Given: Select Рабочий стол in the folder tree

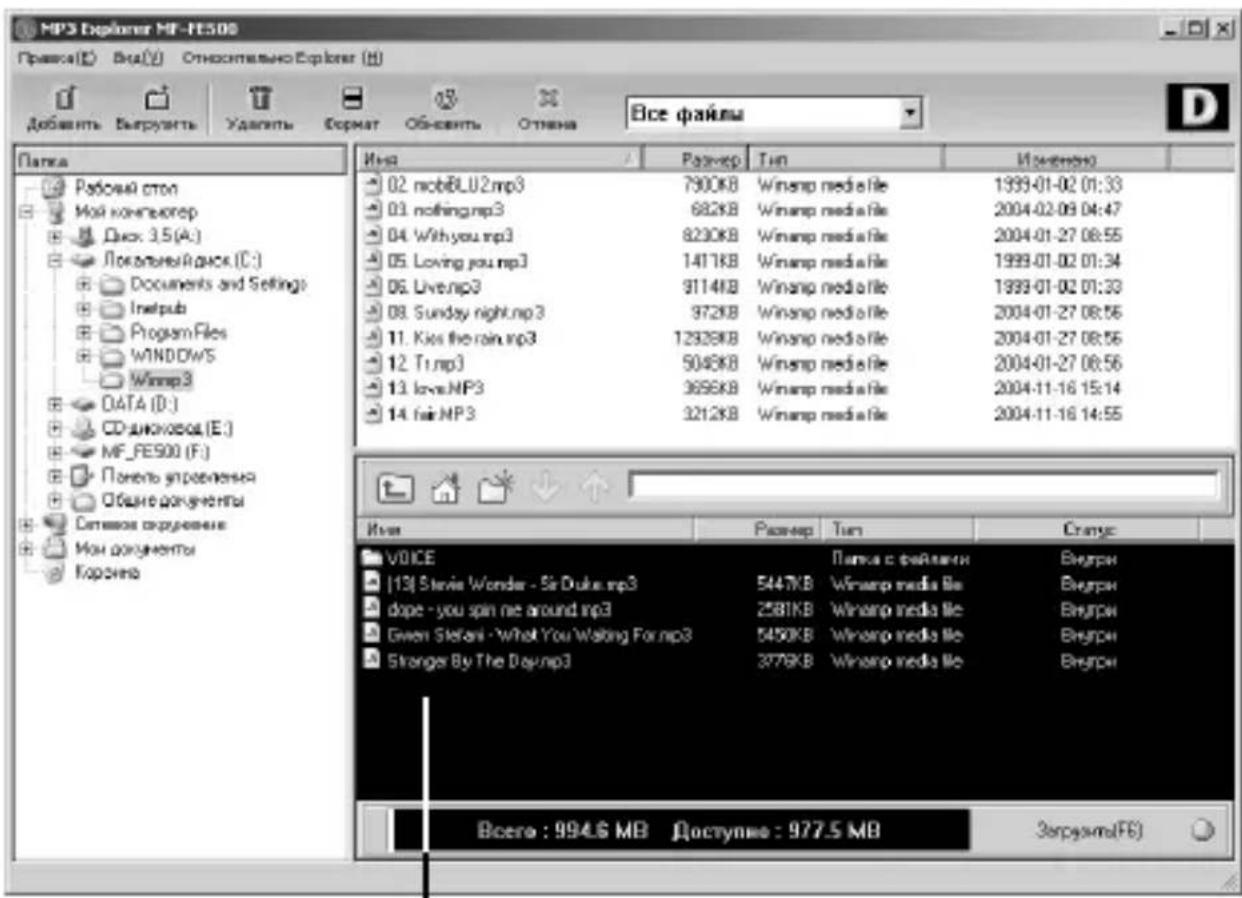Looking at the screenshot, I should click(125, 188).
